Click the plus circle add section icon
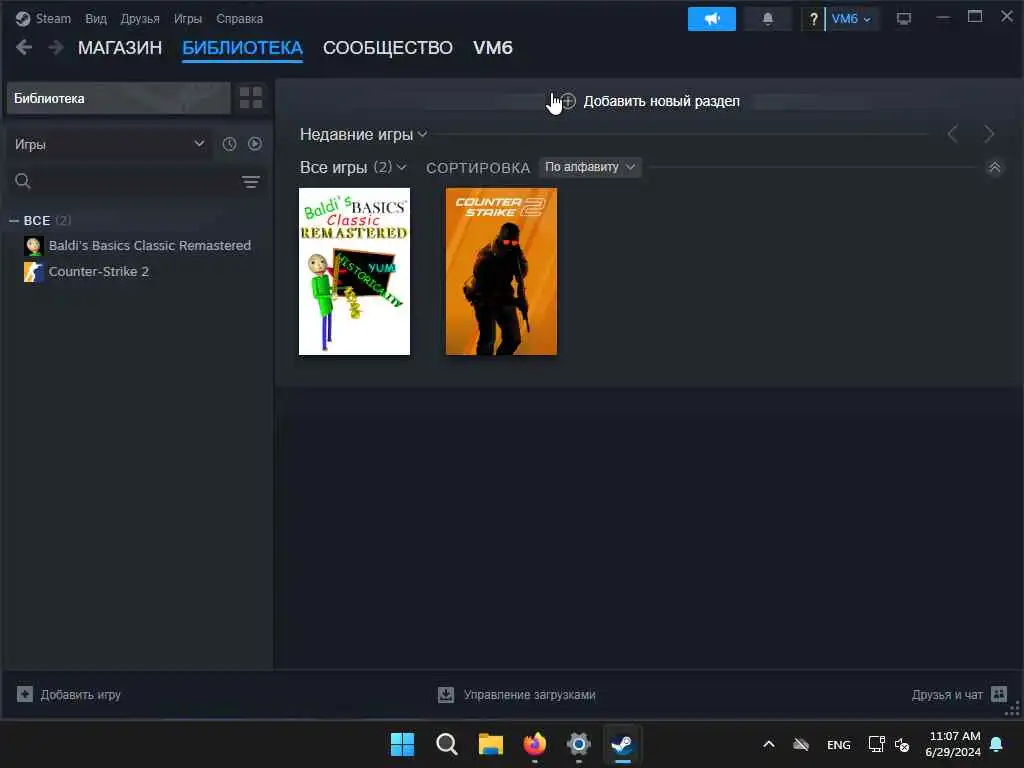 pos(569,101)
